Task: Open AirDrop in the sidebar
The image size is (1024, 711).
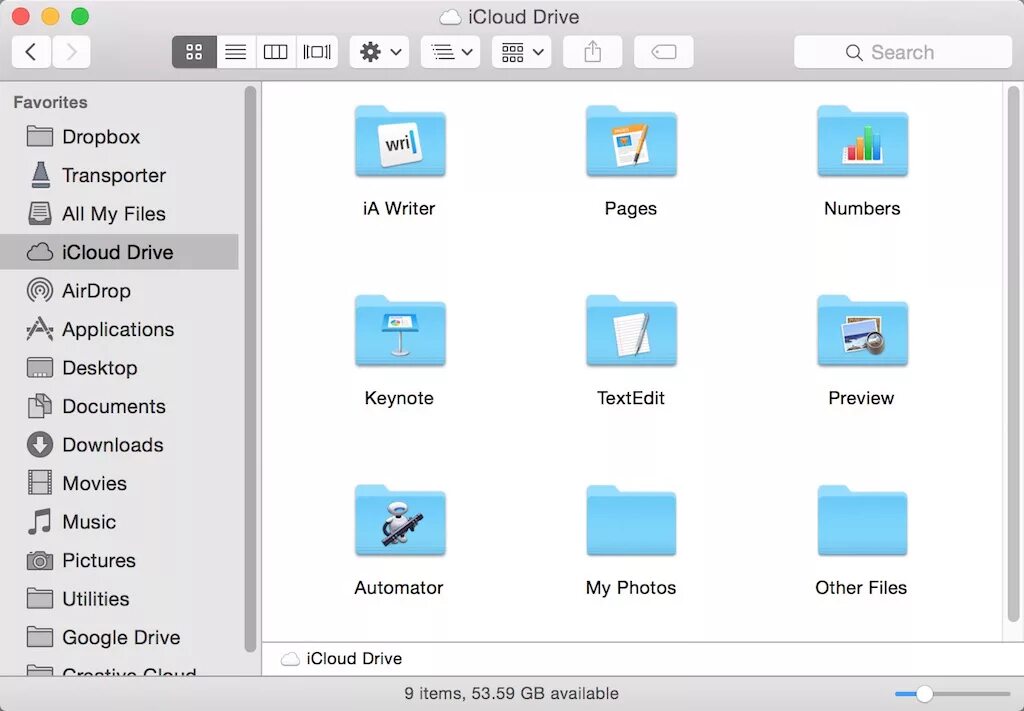Action: click(120, 291)
